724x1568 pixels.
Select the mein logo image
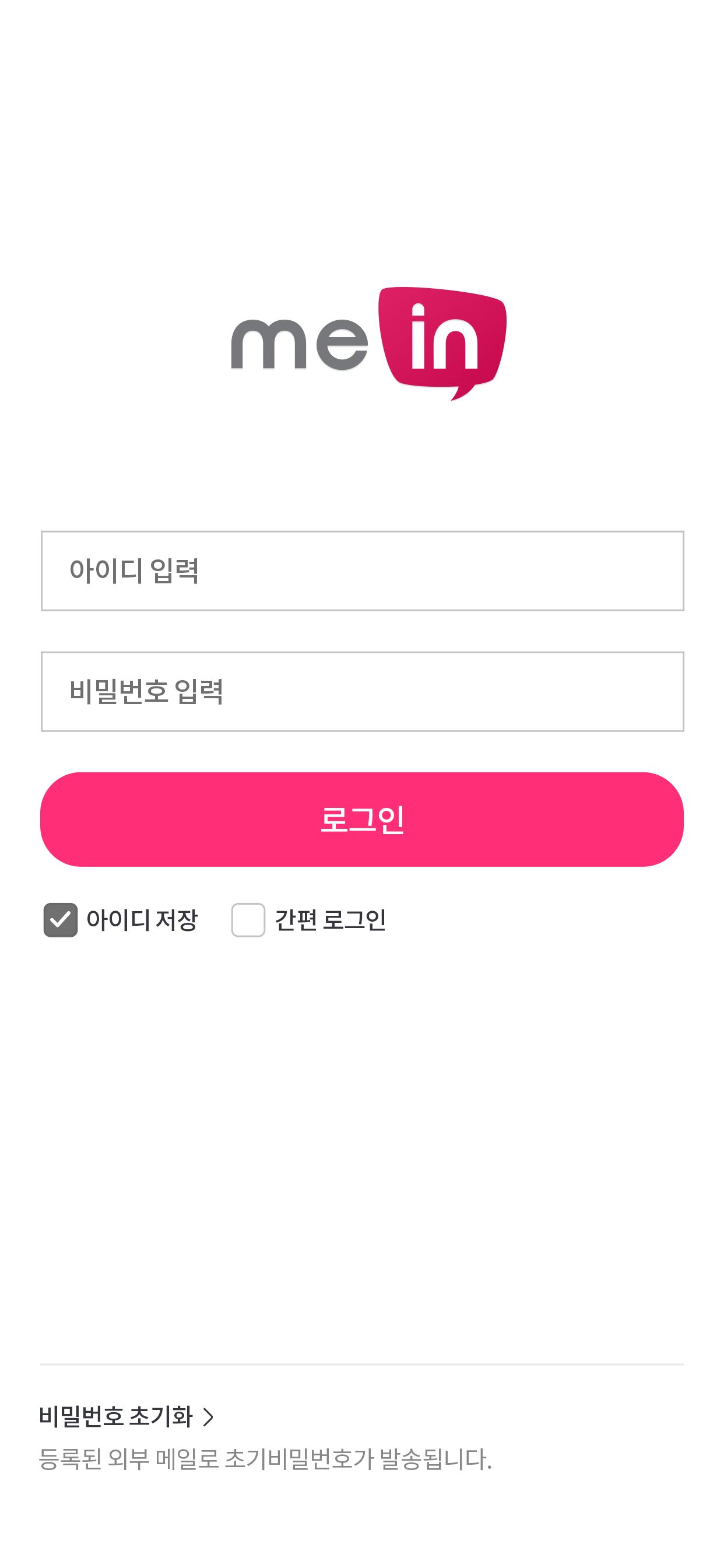click(x=368, y=344)
